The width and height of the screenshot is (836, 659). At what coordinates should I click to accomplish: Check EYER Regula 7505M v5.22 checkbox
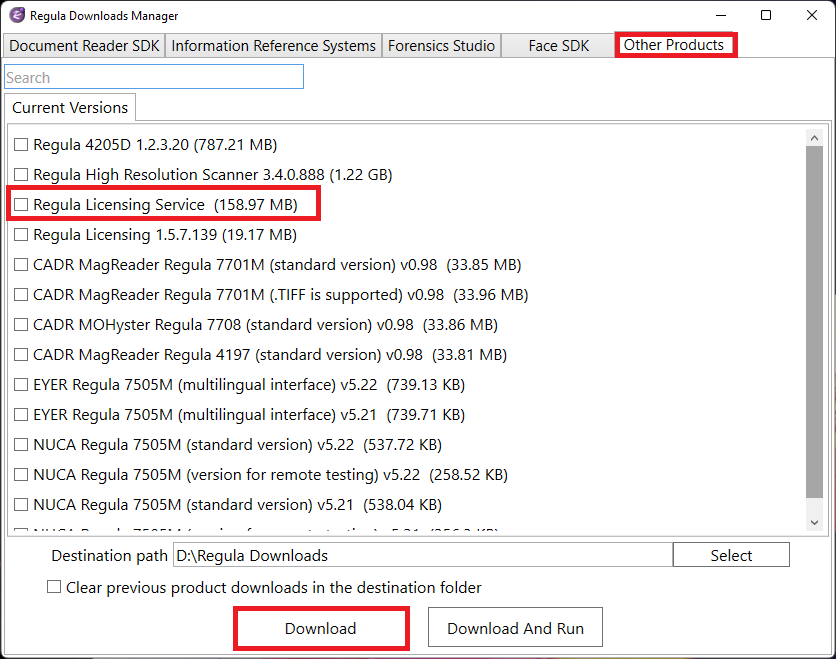click(21, 384)
